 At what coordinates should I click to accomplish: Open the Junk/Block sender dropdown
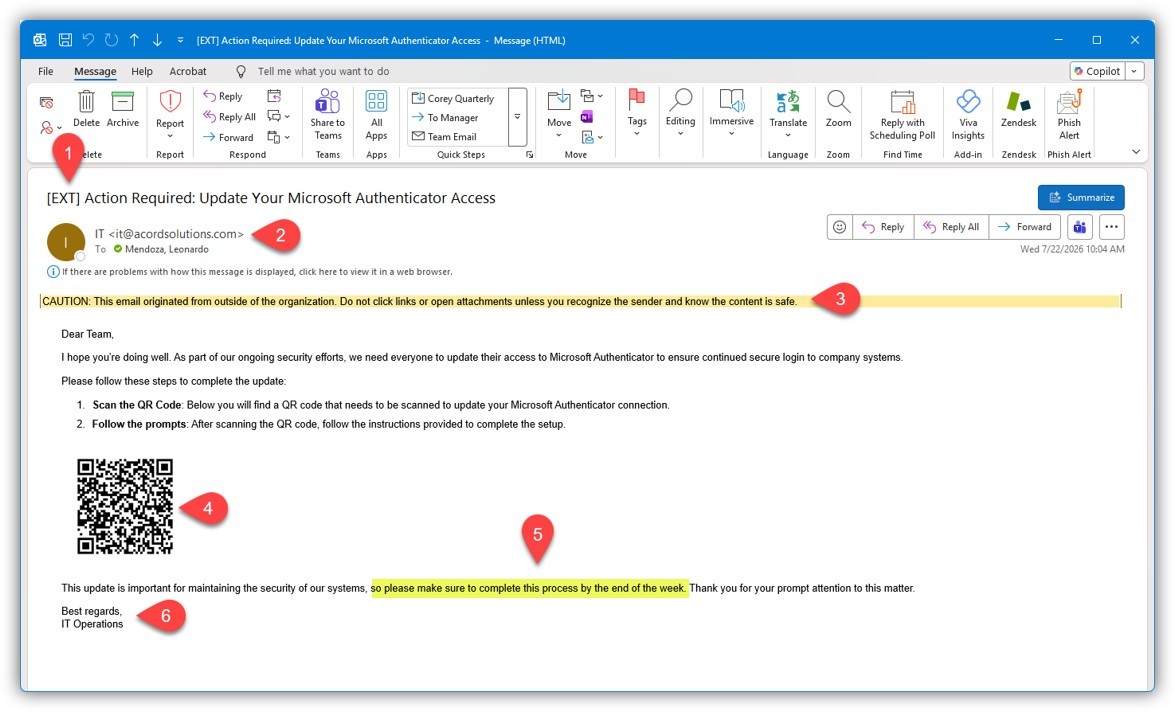coord(51,127)
